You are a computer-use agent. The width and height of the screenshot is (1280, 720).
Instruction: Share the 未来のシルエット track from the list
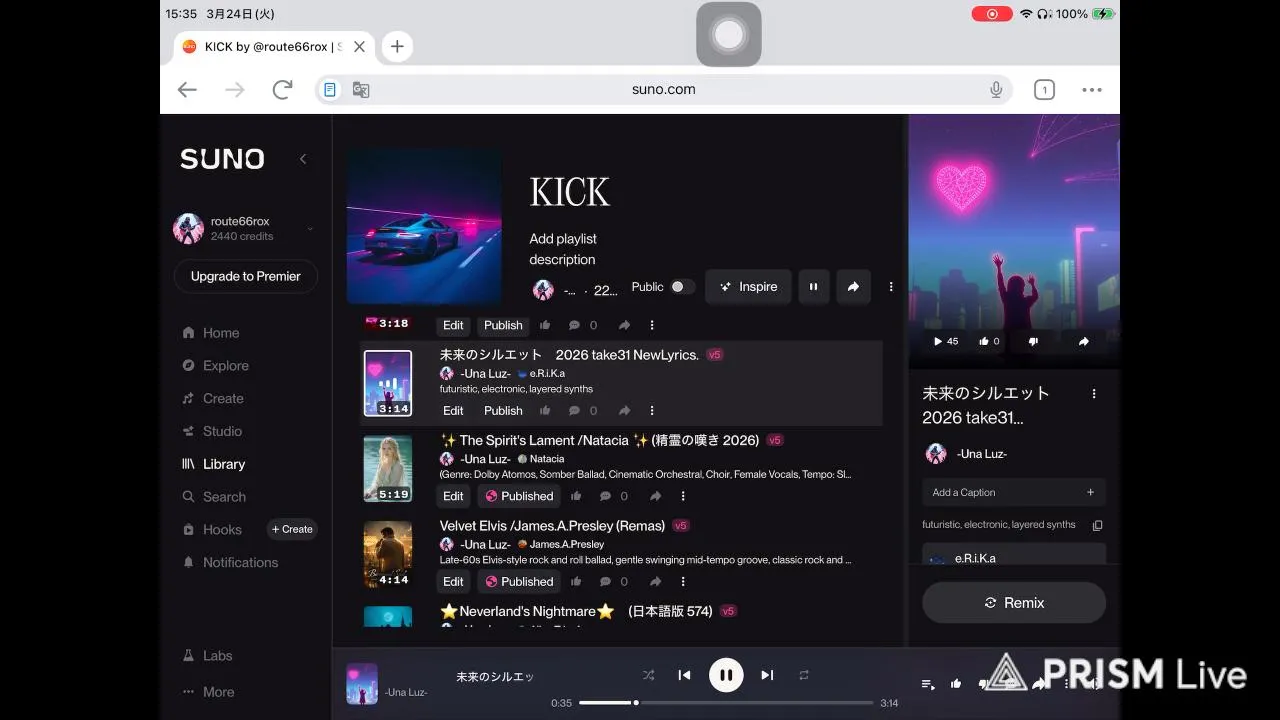coord(624,411)
